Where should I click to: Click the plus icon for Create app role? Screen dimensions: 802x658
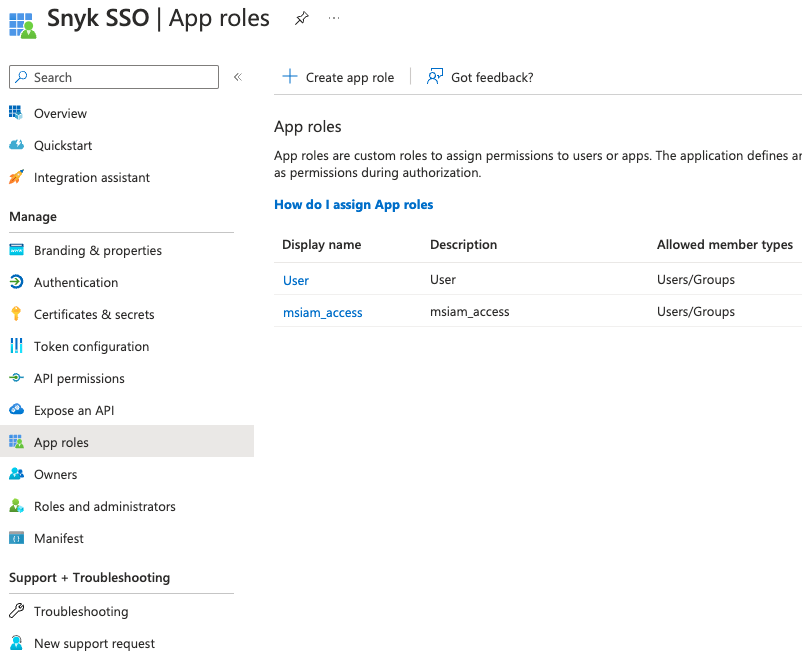290,77
